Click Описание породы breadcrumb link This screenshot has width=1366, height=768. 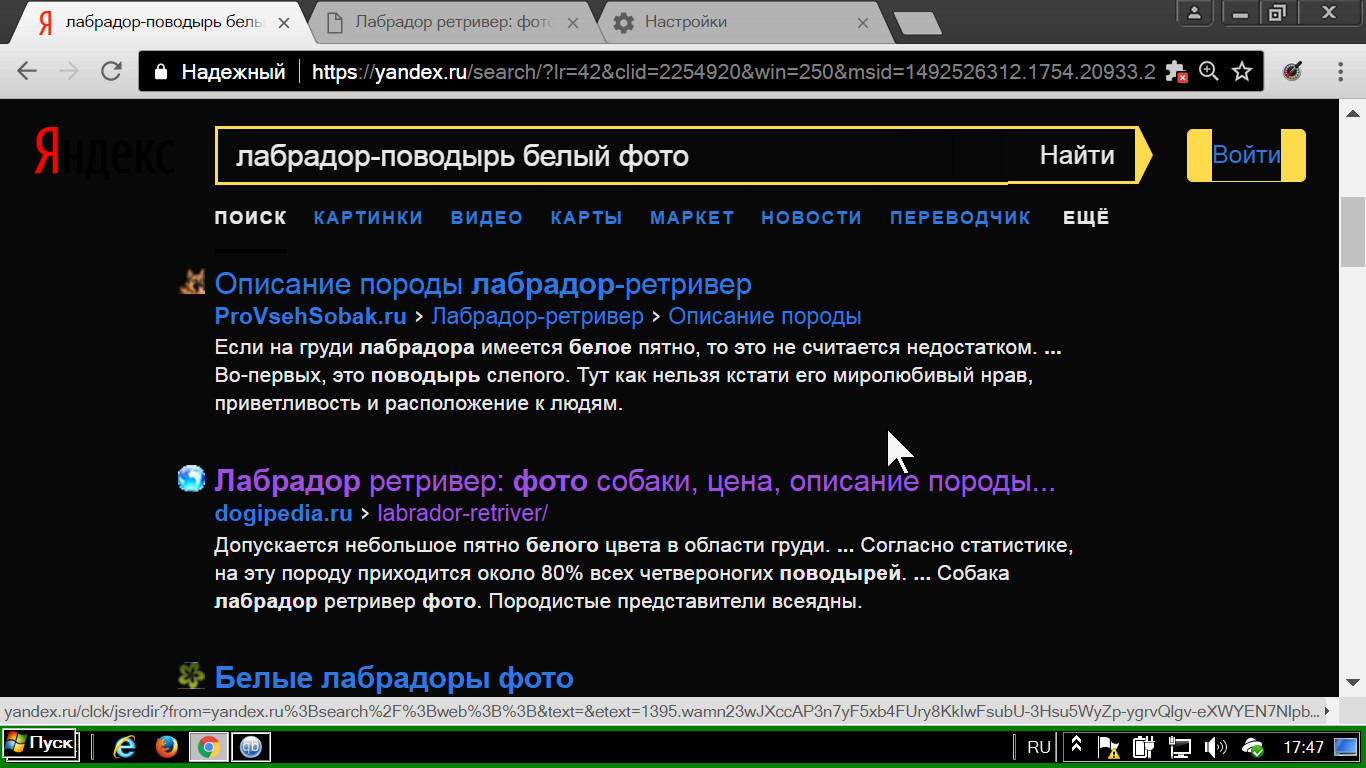point(765,317)
